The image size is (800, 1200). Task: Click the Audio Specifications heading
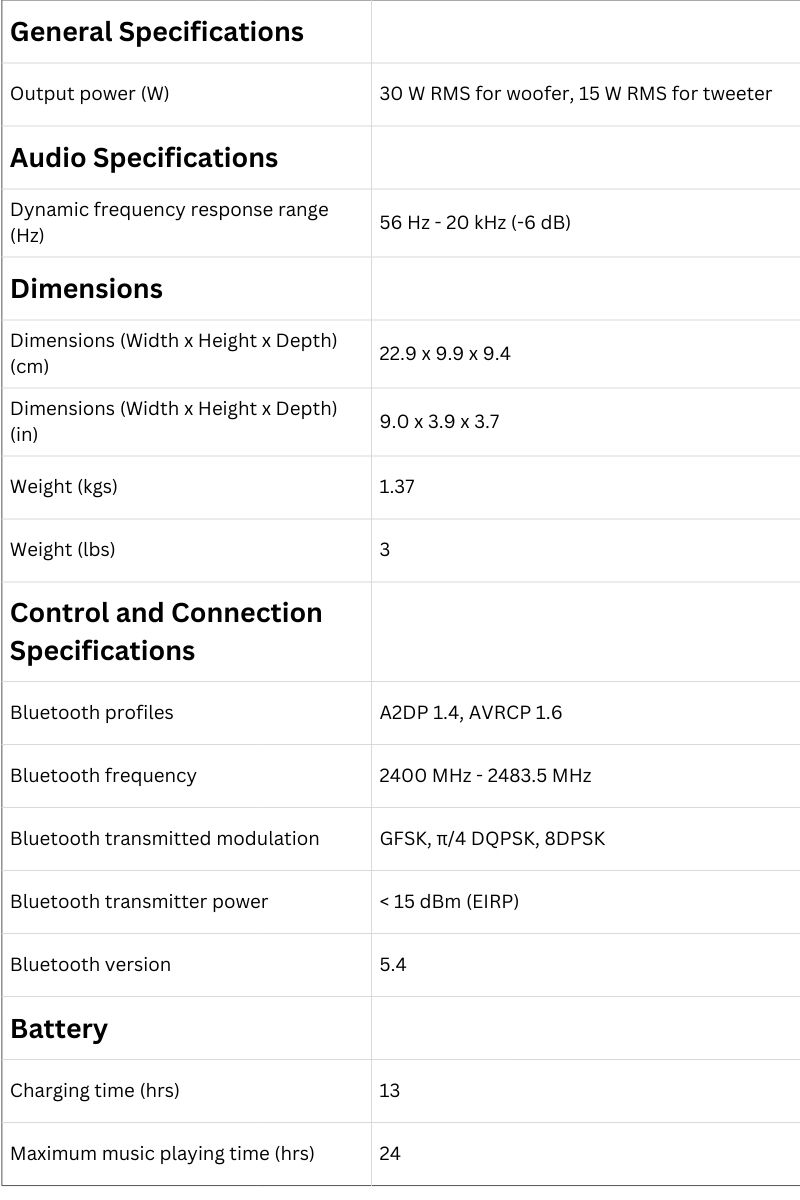click(144, 158)
